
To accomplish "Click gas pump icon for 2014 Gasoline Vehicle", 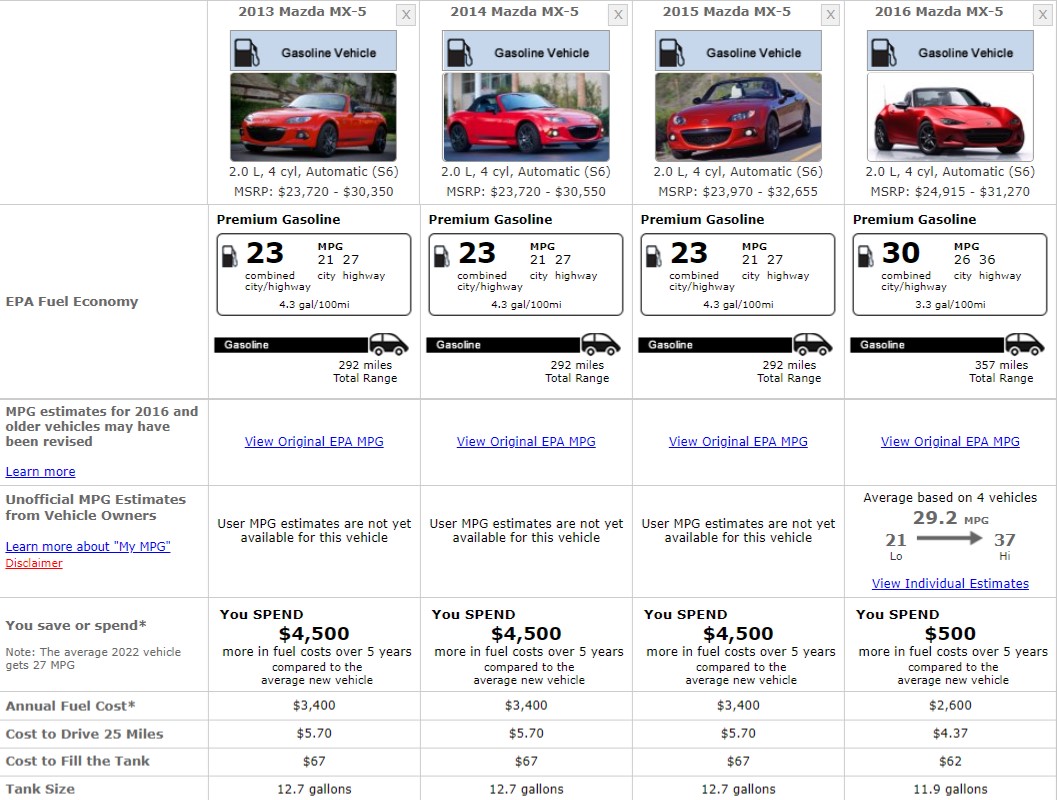I will click(x=459, y=53).
